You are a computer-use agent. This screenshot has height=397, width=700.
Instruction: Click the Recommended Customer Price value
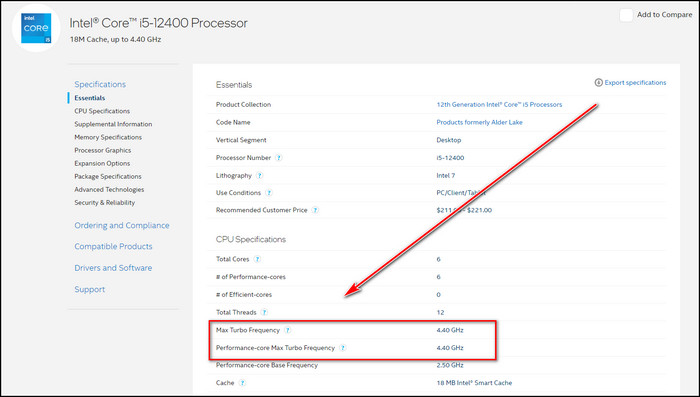point(464,210)
